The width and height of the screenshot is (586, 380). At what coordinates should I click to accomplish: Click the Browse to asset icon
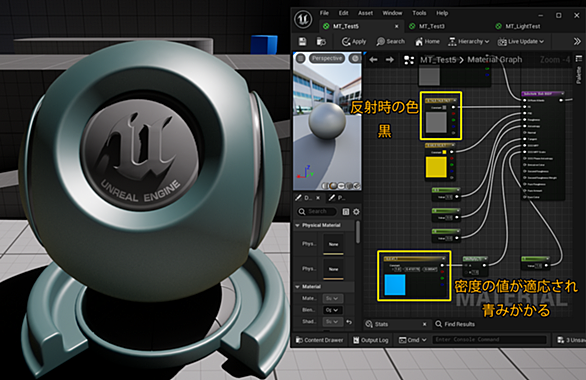321,41
